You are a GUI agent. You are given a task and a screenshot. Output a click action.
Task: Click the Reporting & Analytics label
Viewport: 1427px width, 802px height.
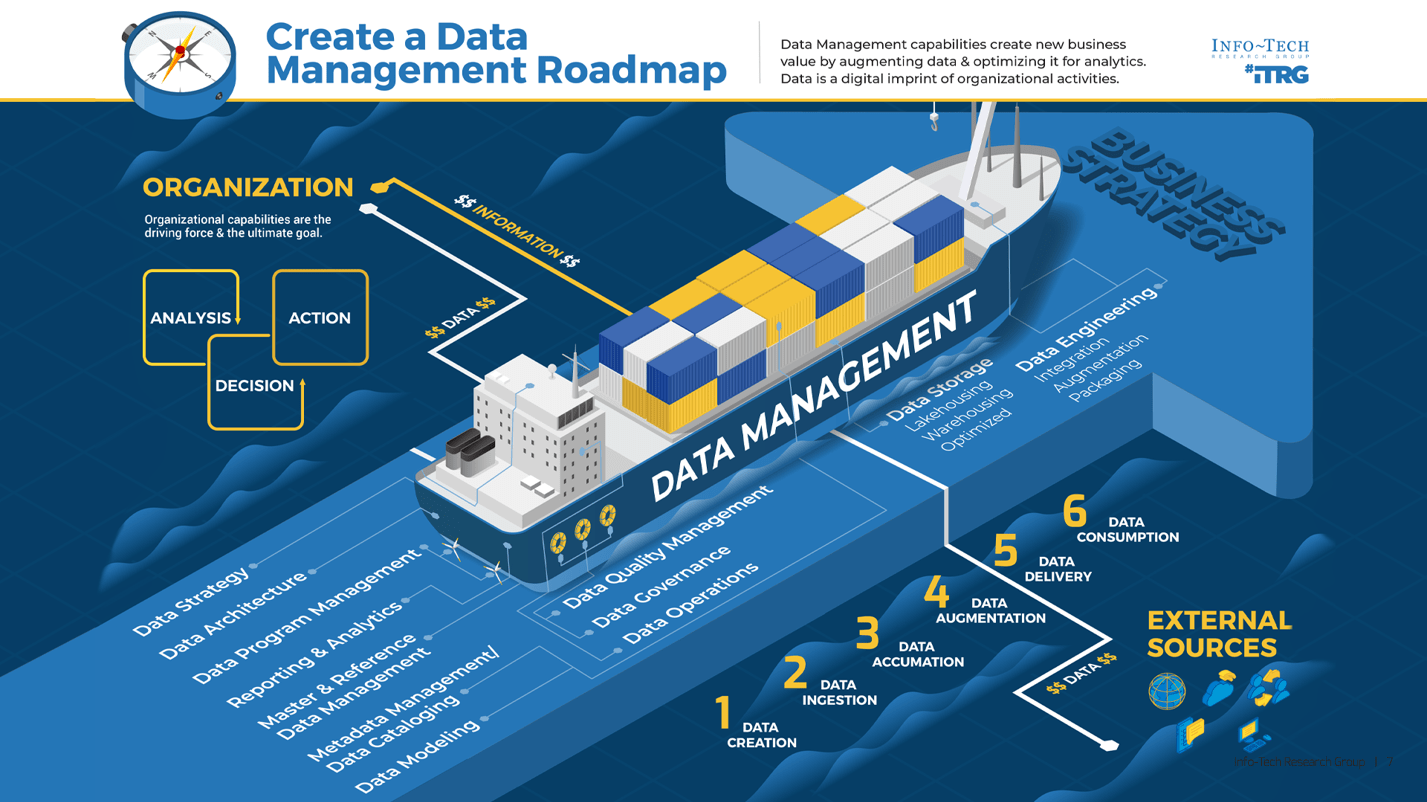tap(315, 655)
